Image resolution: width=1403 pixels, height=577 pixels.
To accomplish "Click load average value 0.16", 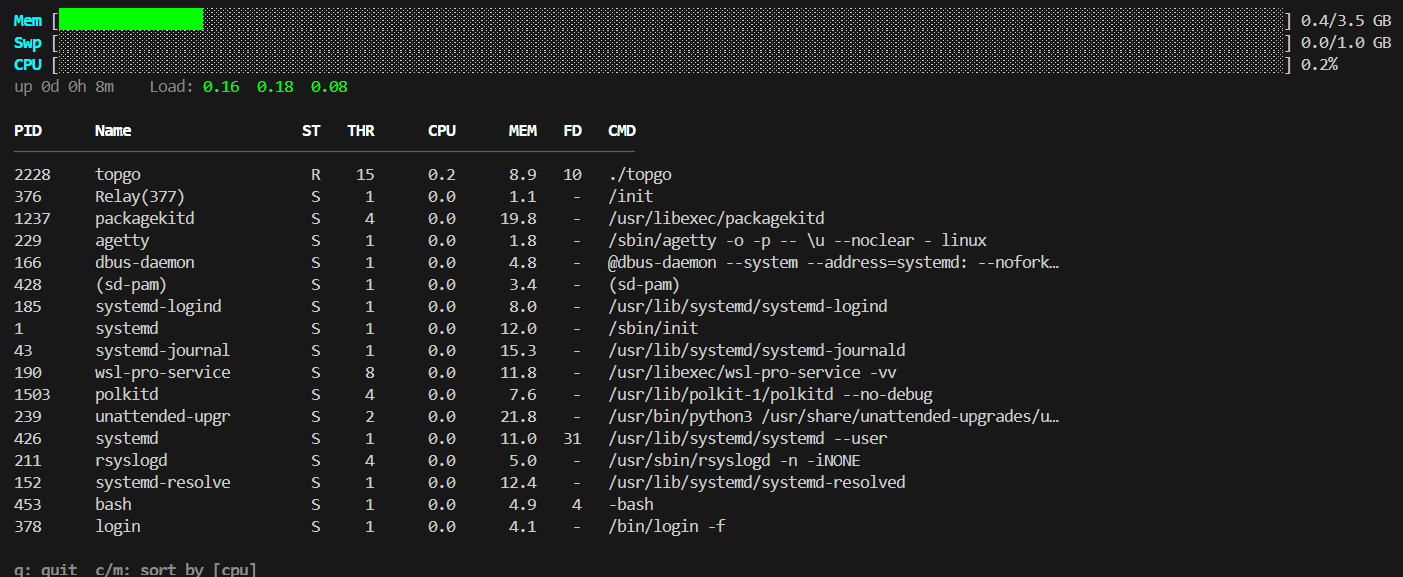I will [221, 87].
